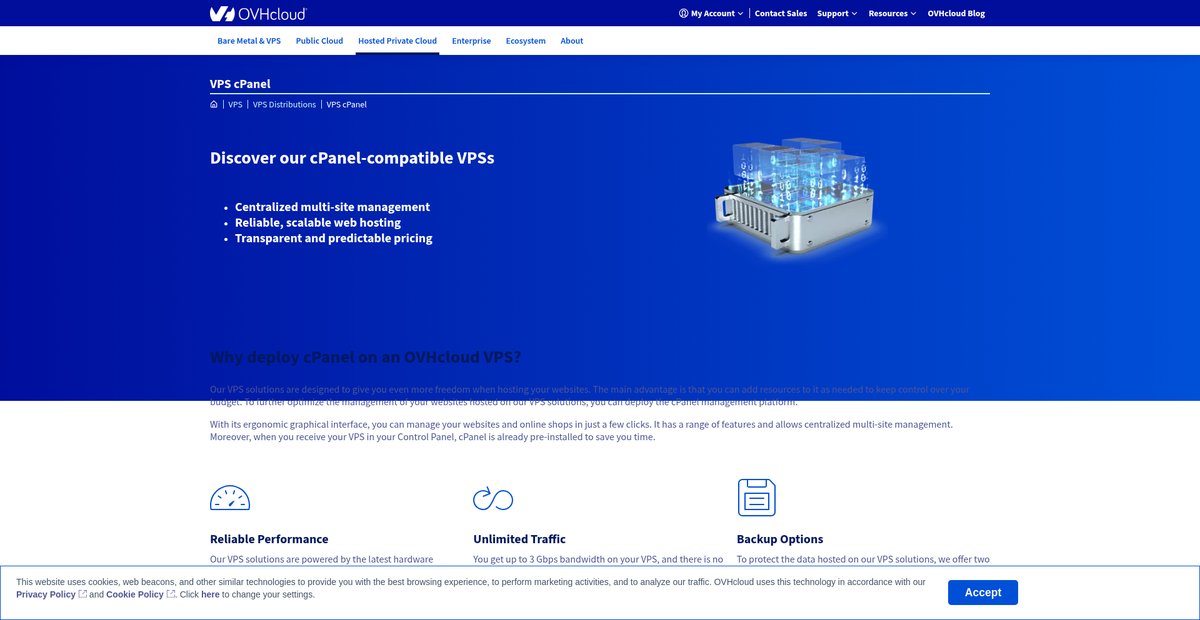The image size is (1200, 620).
Task: Click the My Account user icon
Action: 683,13
